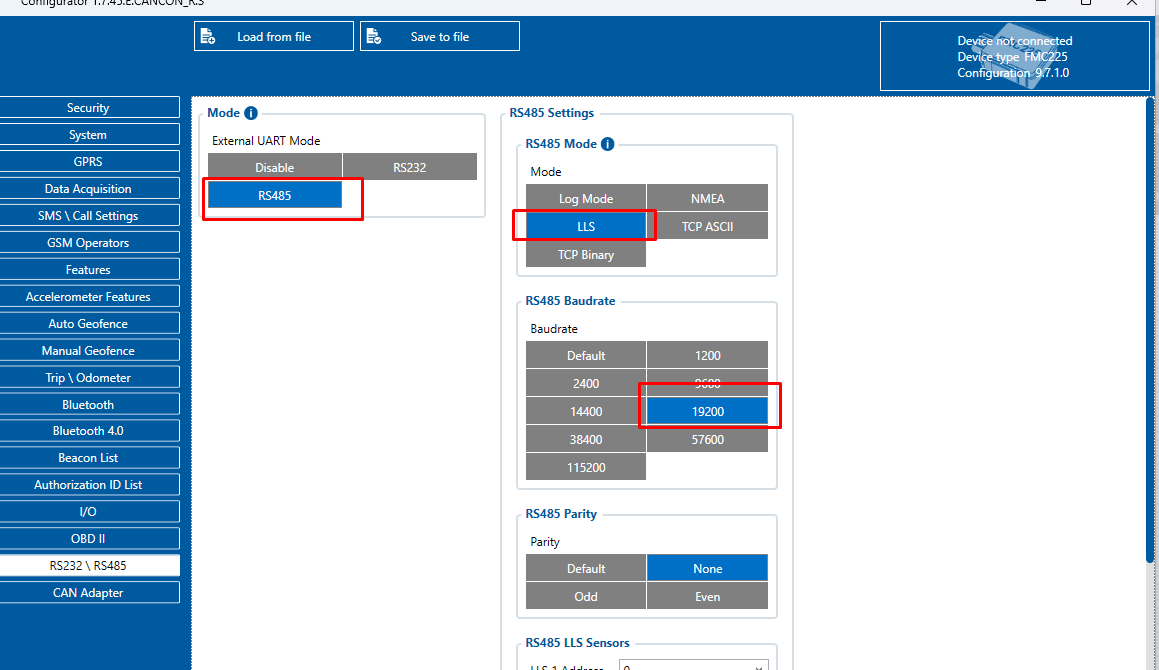The image size is (1159, 670).
Task: Open the Accelerometer Features section
Action: pos(88,297)
